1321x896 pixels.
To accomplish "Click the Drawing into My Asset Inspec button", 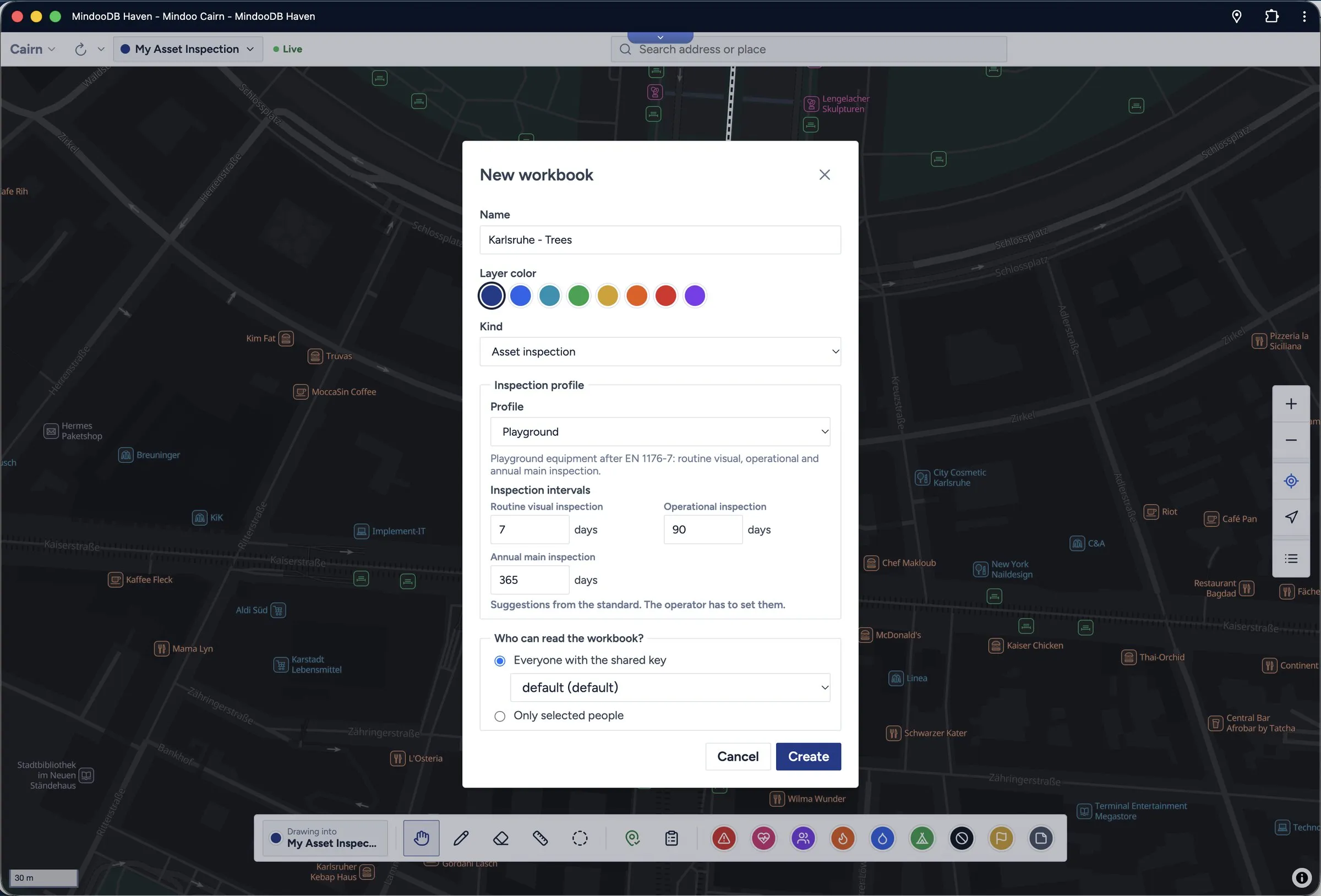I will click(x=325, y=838).
